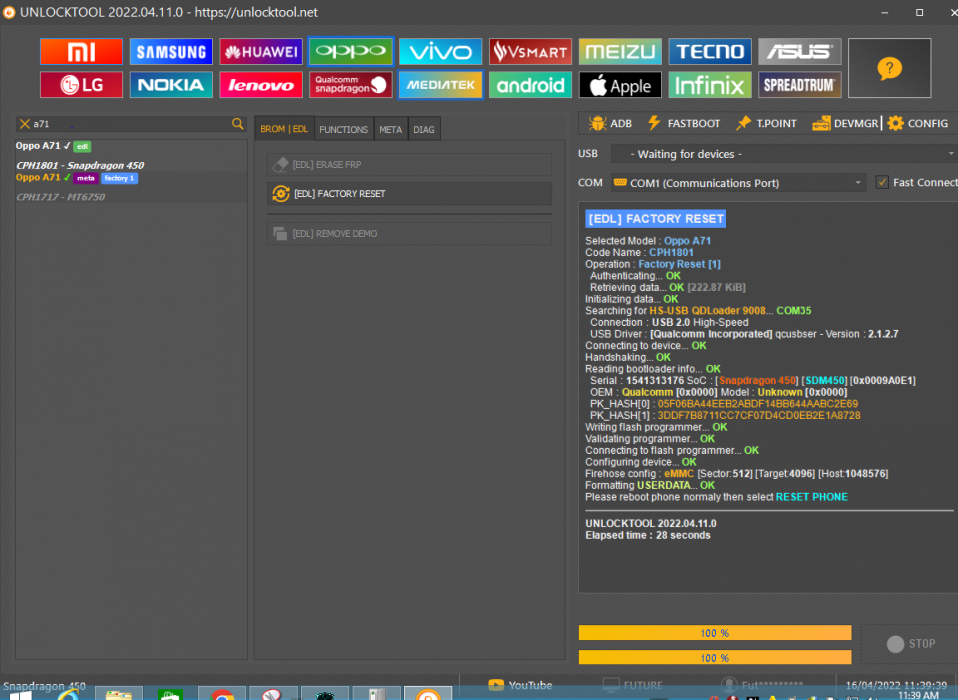Toggle the Fast Connect checkbox
The height and width of the screenshot is (700, 958).
tap(882, 183)
